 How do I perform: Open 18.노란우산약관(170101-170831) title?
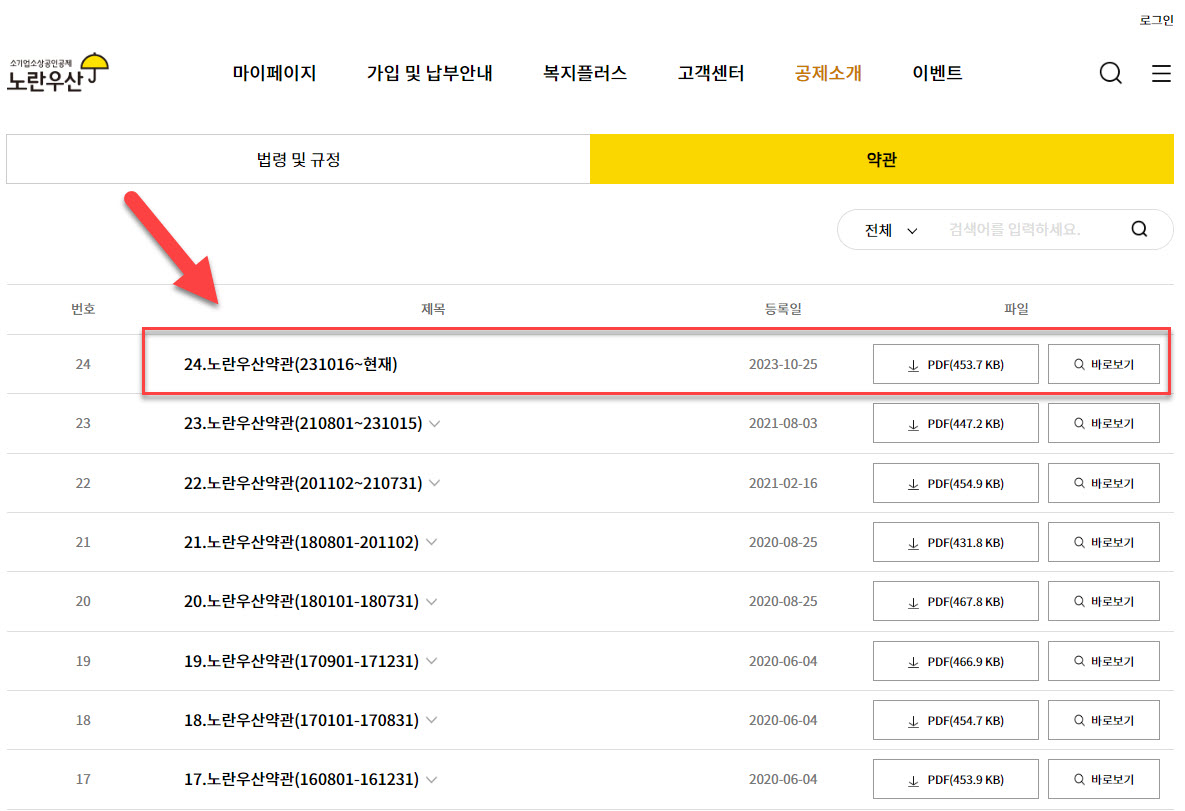tap(301, 720)
